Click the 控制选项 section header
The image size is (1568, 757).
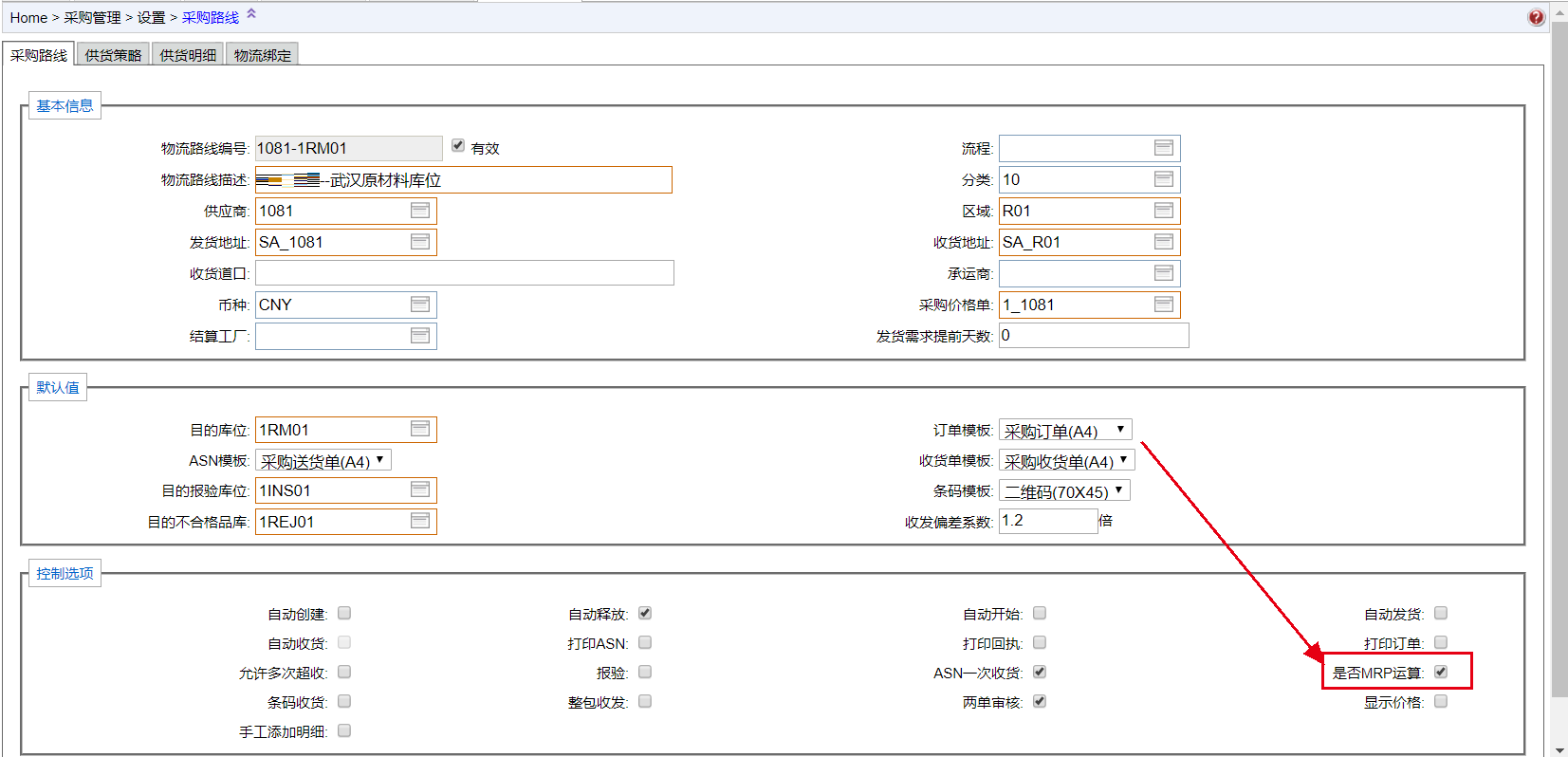[x=65, y=573]
